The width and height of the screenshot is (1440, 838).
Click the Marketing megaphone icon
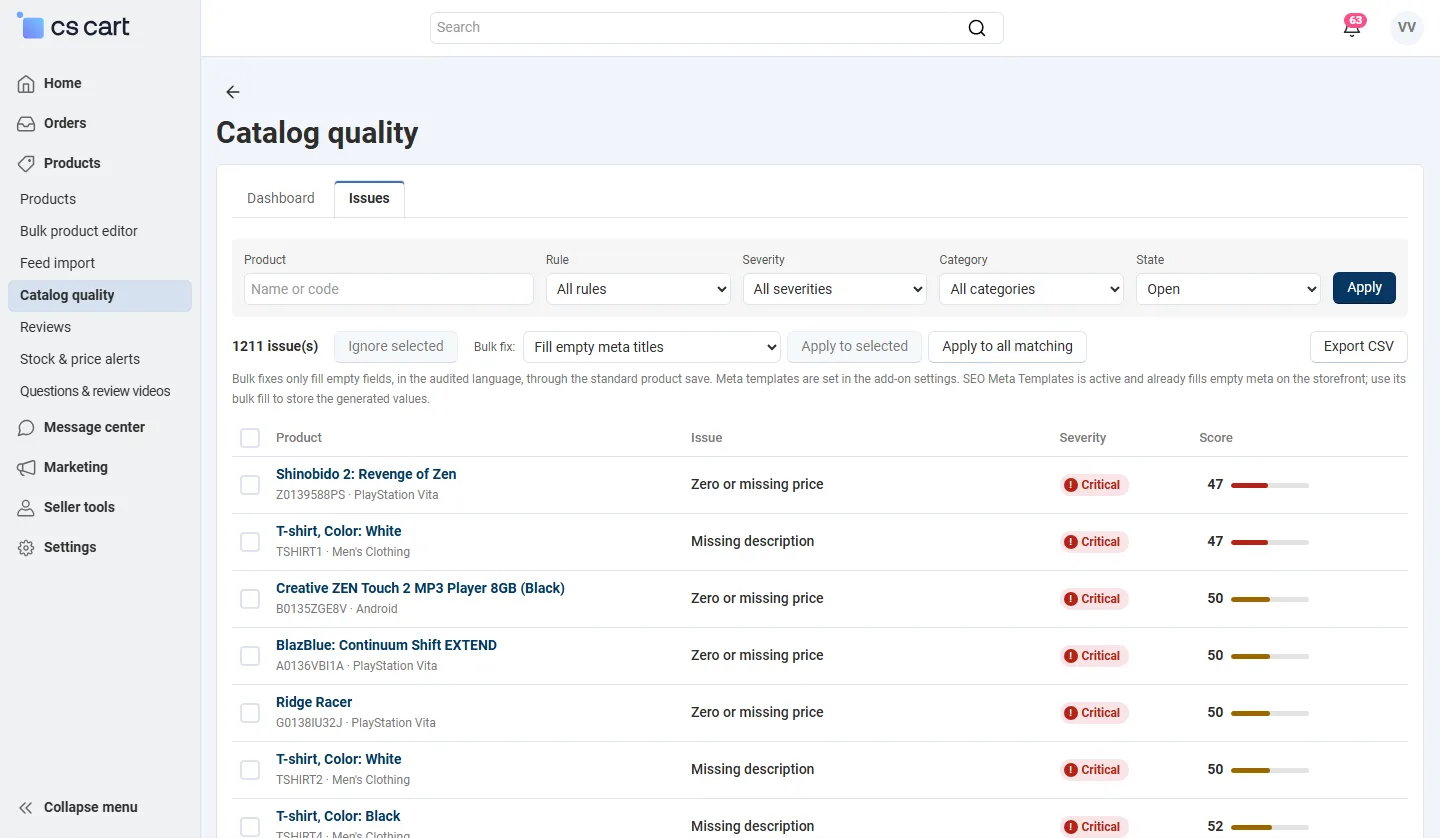(x=26, y=468)
